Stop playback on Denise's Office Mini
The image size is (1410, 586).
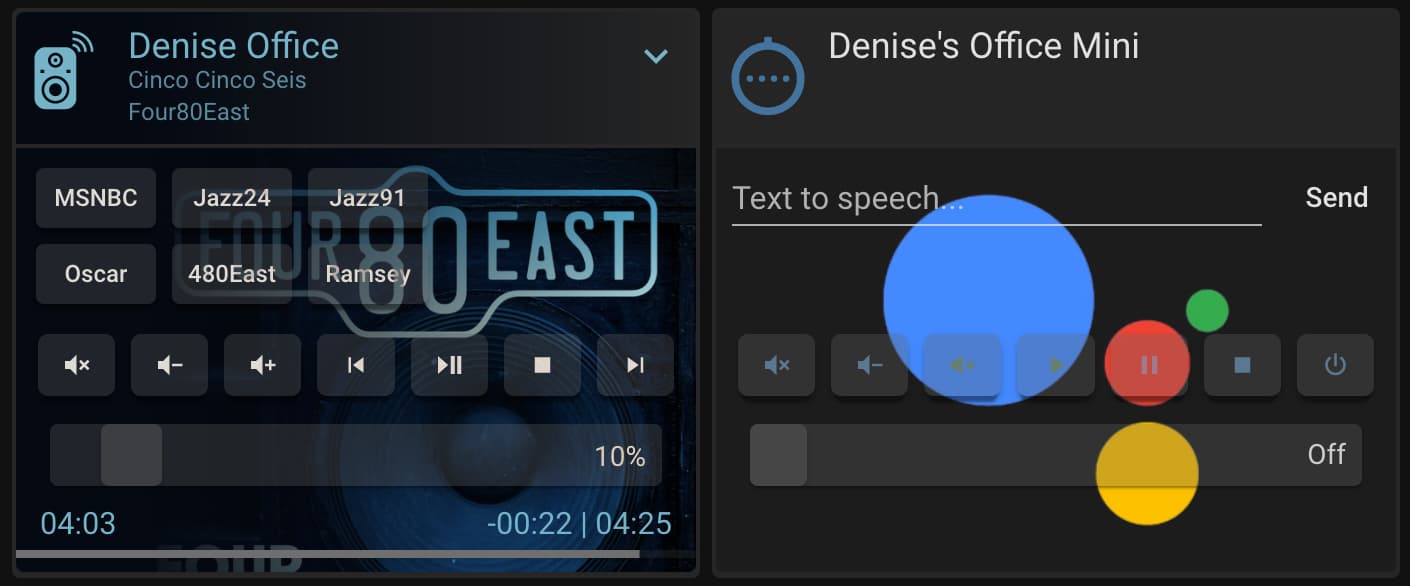click(x=1241, y=365)
